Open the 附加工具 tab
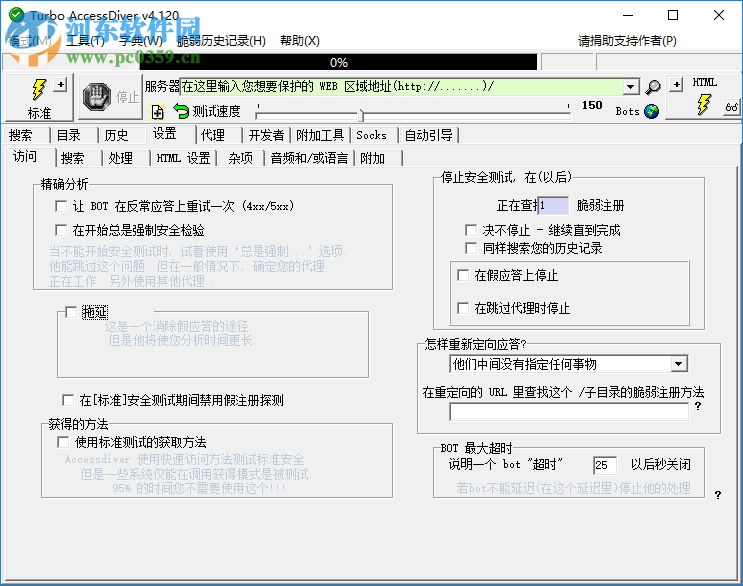This screenshot has width=743, height=586. 320,135
